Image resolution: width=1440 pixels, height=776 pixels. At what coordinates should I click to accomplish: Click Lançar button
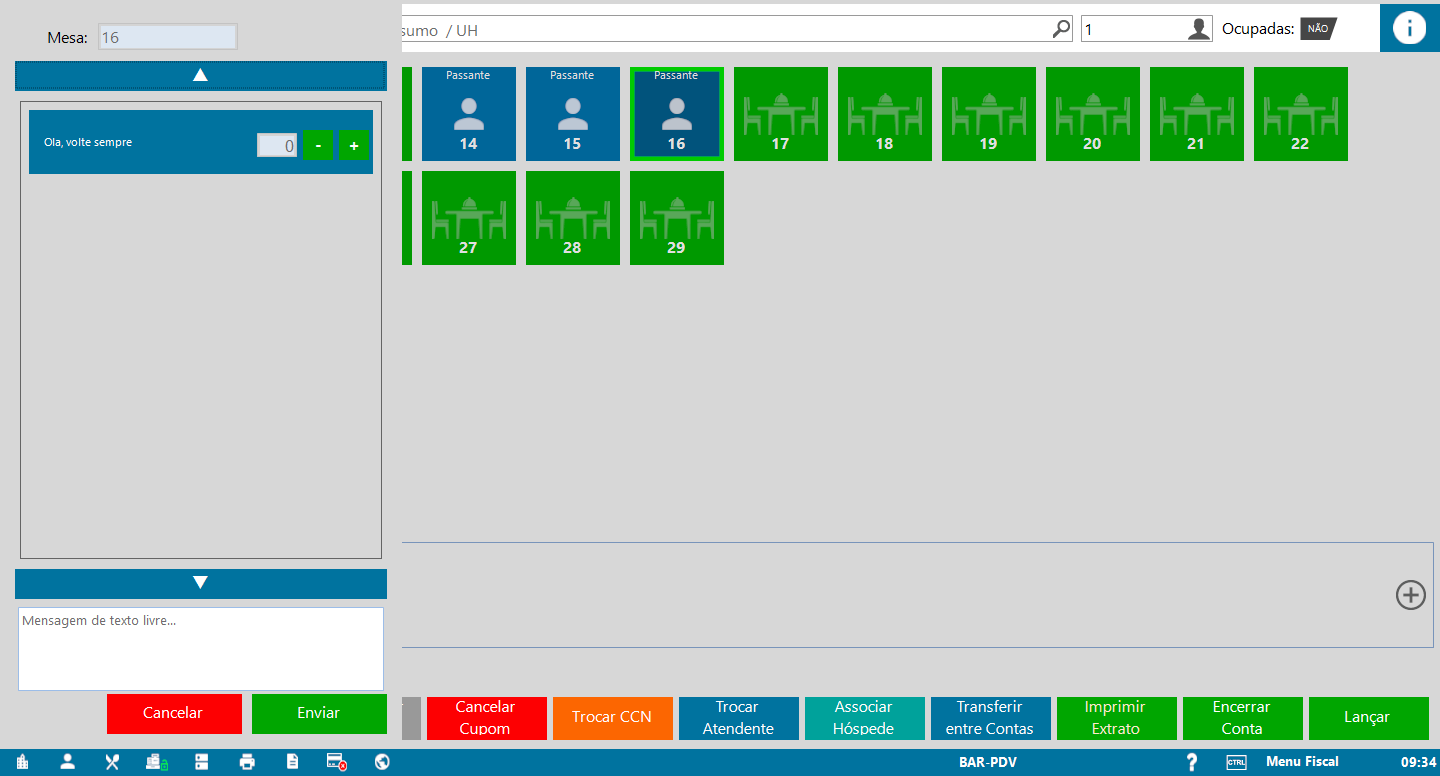tap(1368, 718)
